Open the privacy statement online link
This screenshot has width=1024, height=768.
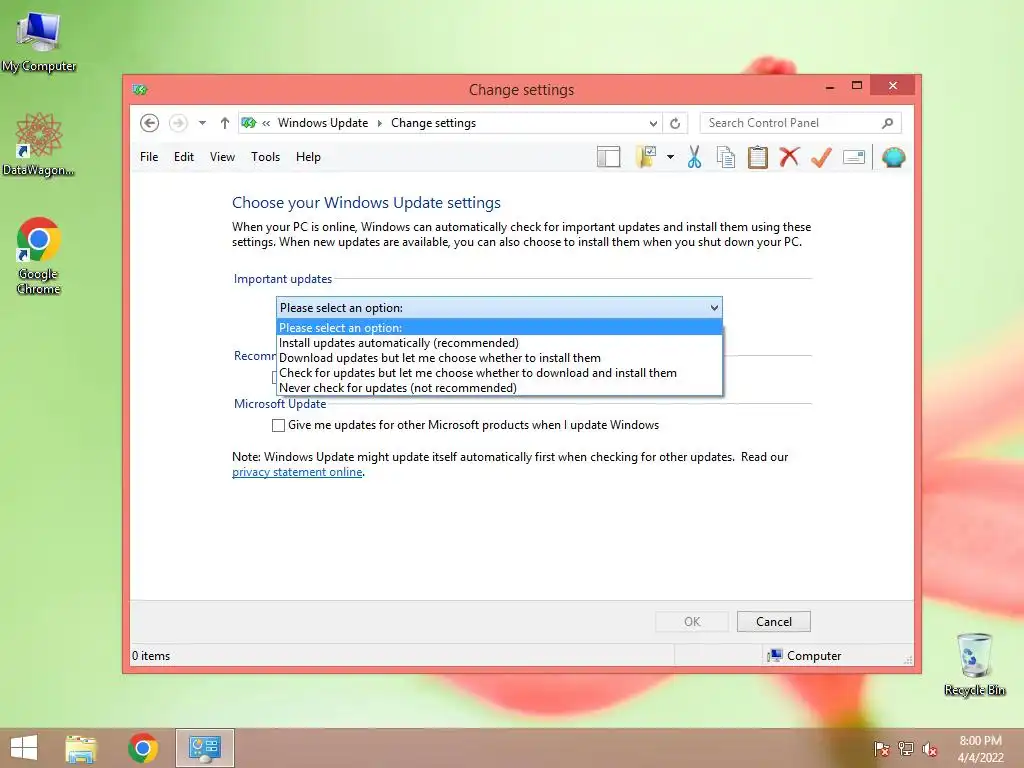297,472
